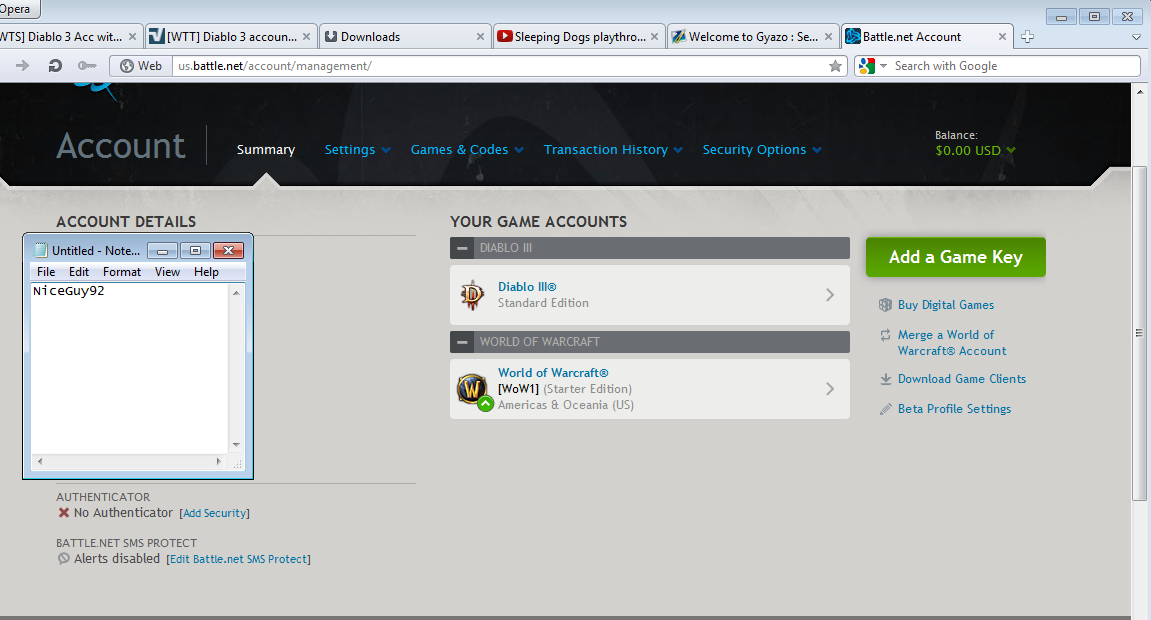The width and height of the screenshot is (1151, 620).
Task: Click the Add Security link
Action: pos(214,514)
